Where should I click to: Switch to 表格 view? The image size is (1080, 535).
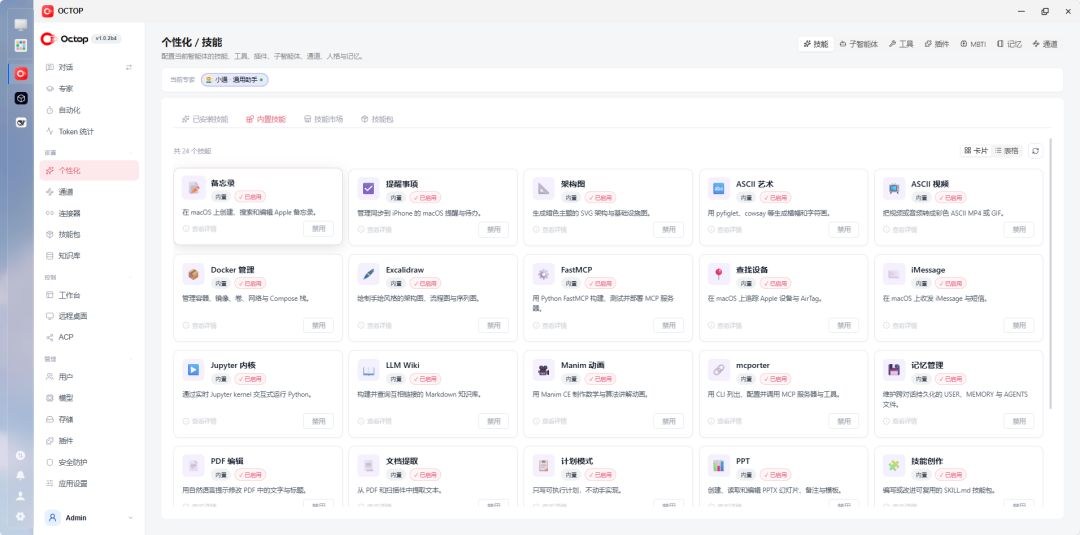click(1007, 151)
